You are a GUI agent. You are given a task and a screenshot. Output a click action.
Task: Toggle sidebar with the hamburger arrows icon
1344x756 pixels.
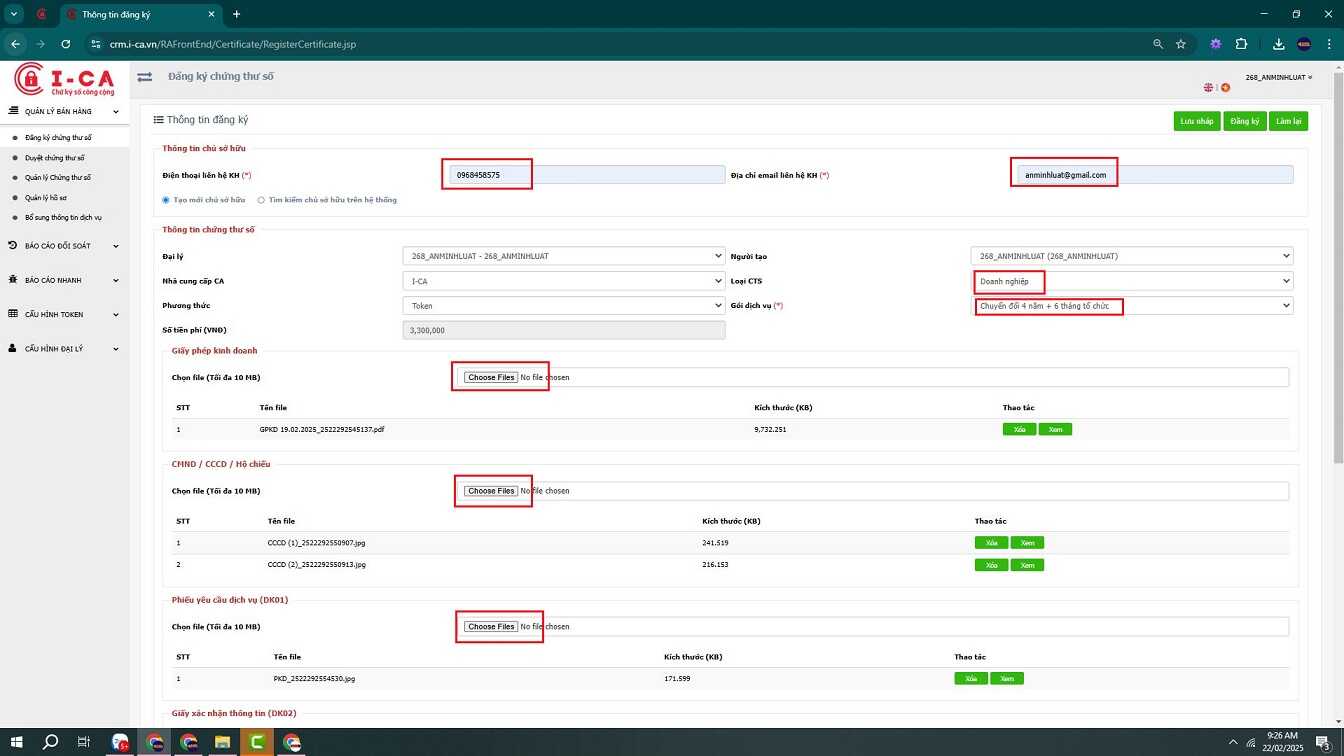pyautogui.click(x=145, y=77)
